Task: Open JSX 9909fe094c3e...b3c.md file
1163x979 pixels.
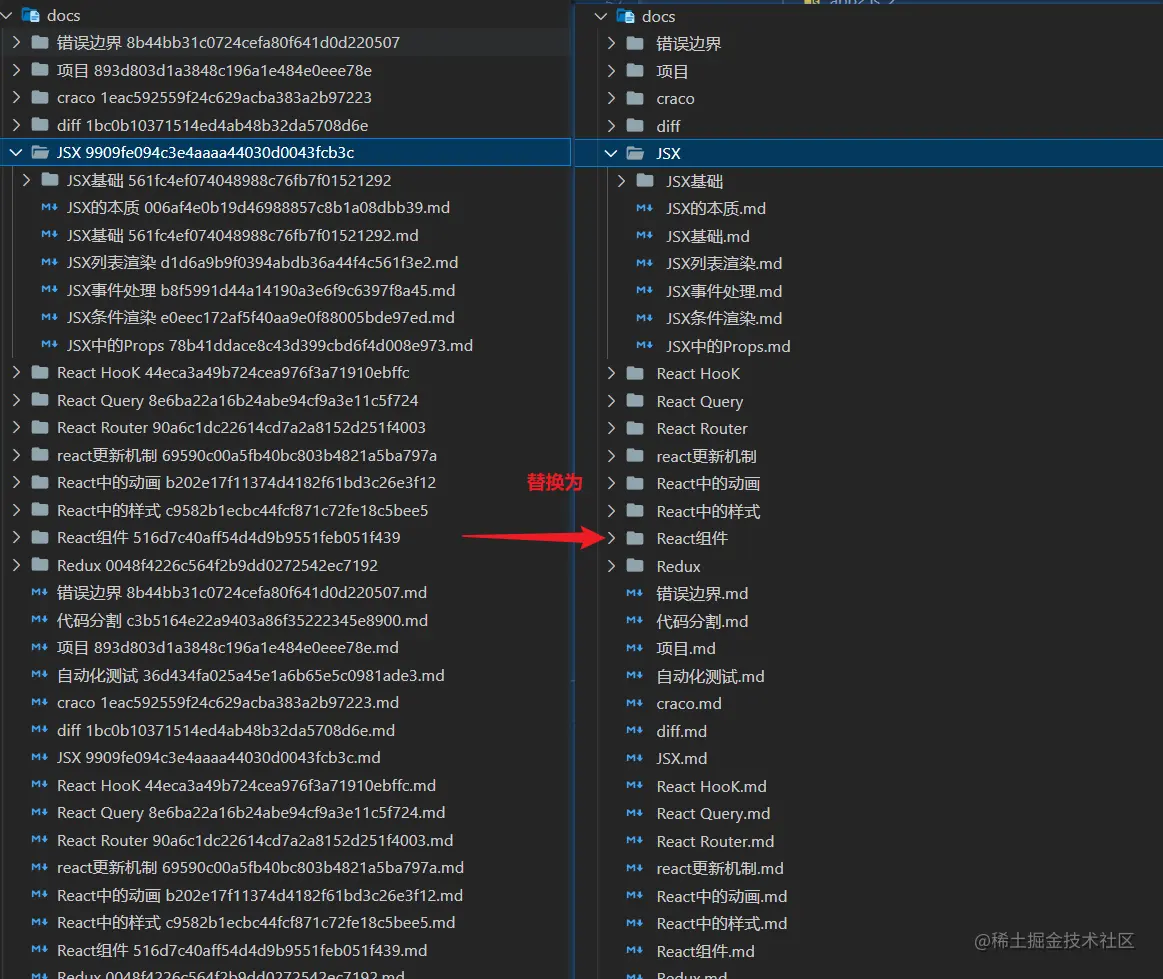Action: [219, 757]
